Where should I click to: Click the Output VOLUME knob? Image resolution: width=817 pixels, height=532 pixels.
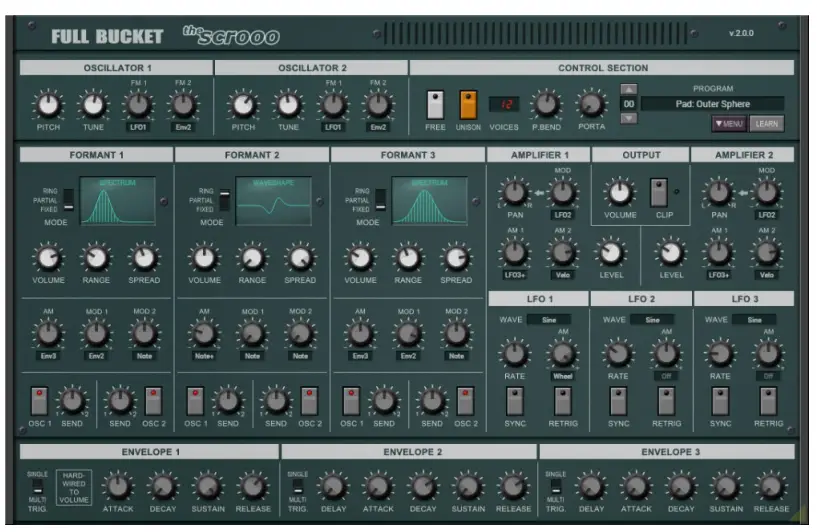pos(620,193)
